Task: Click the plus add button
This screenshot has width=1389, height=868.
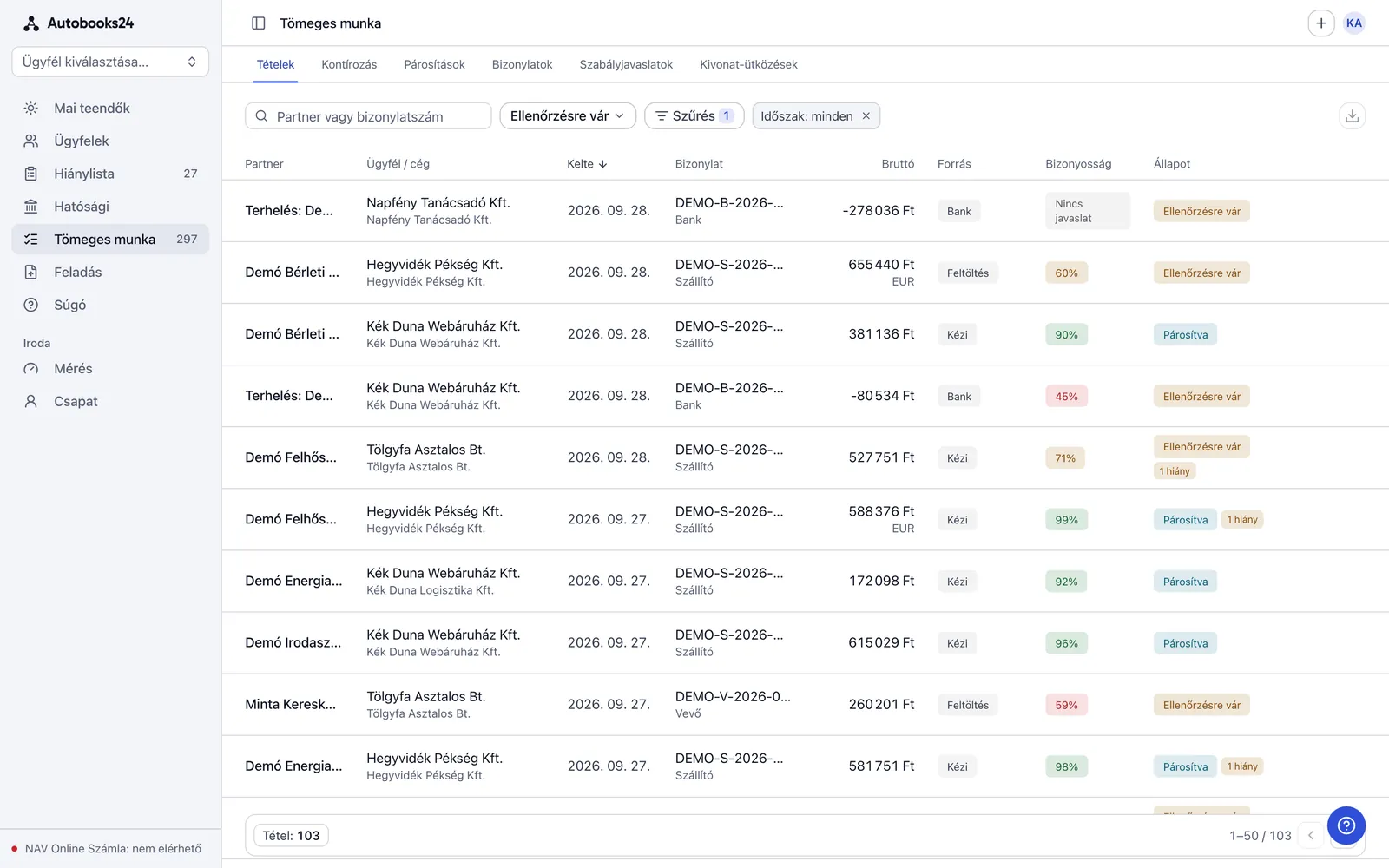Action: point(1321,23)
